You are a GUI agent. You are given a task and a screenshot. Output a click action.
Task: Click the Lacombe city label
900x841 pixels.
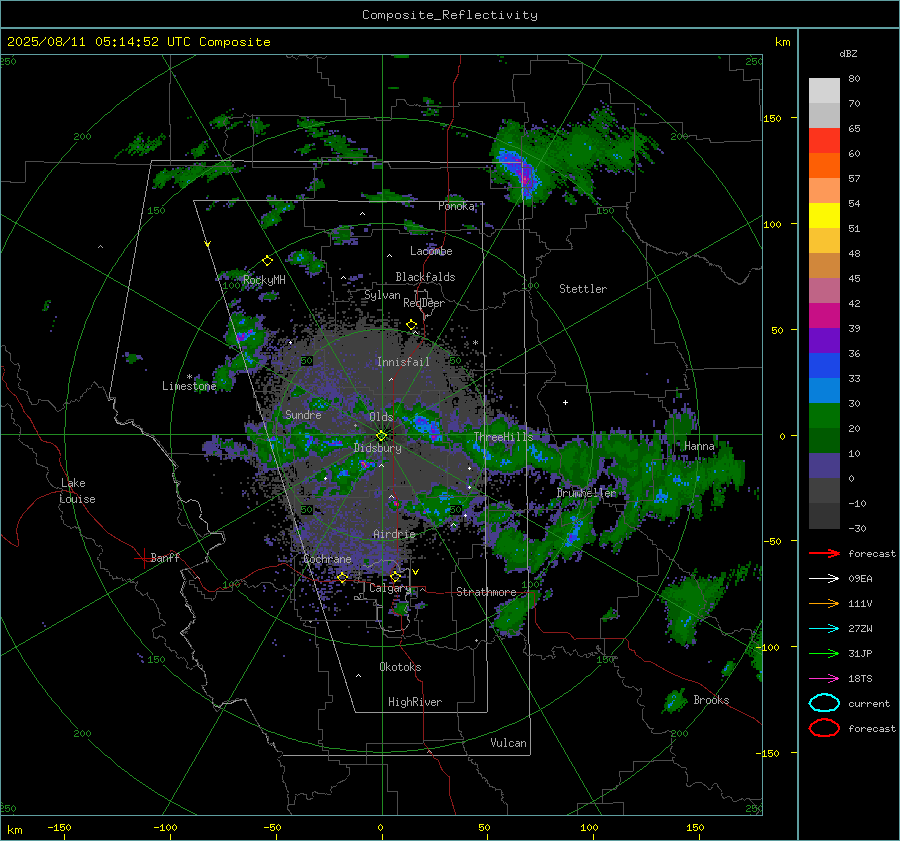pos(431,251)
